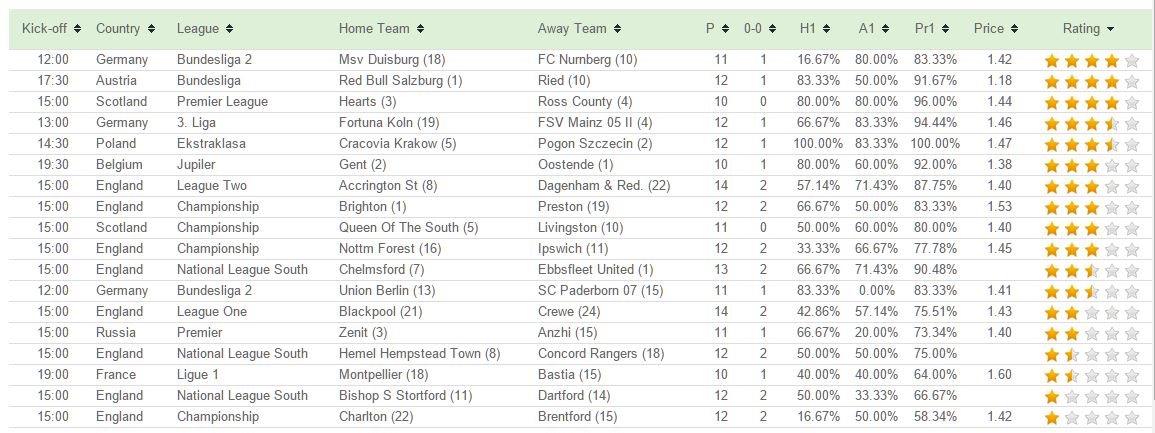Click sort arrows next to P column
Viewport: 1155px width, 433px height.
(x=726, y=29)
